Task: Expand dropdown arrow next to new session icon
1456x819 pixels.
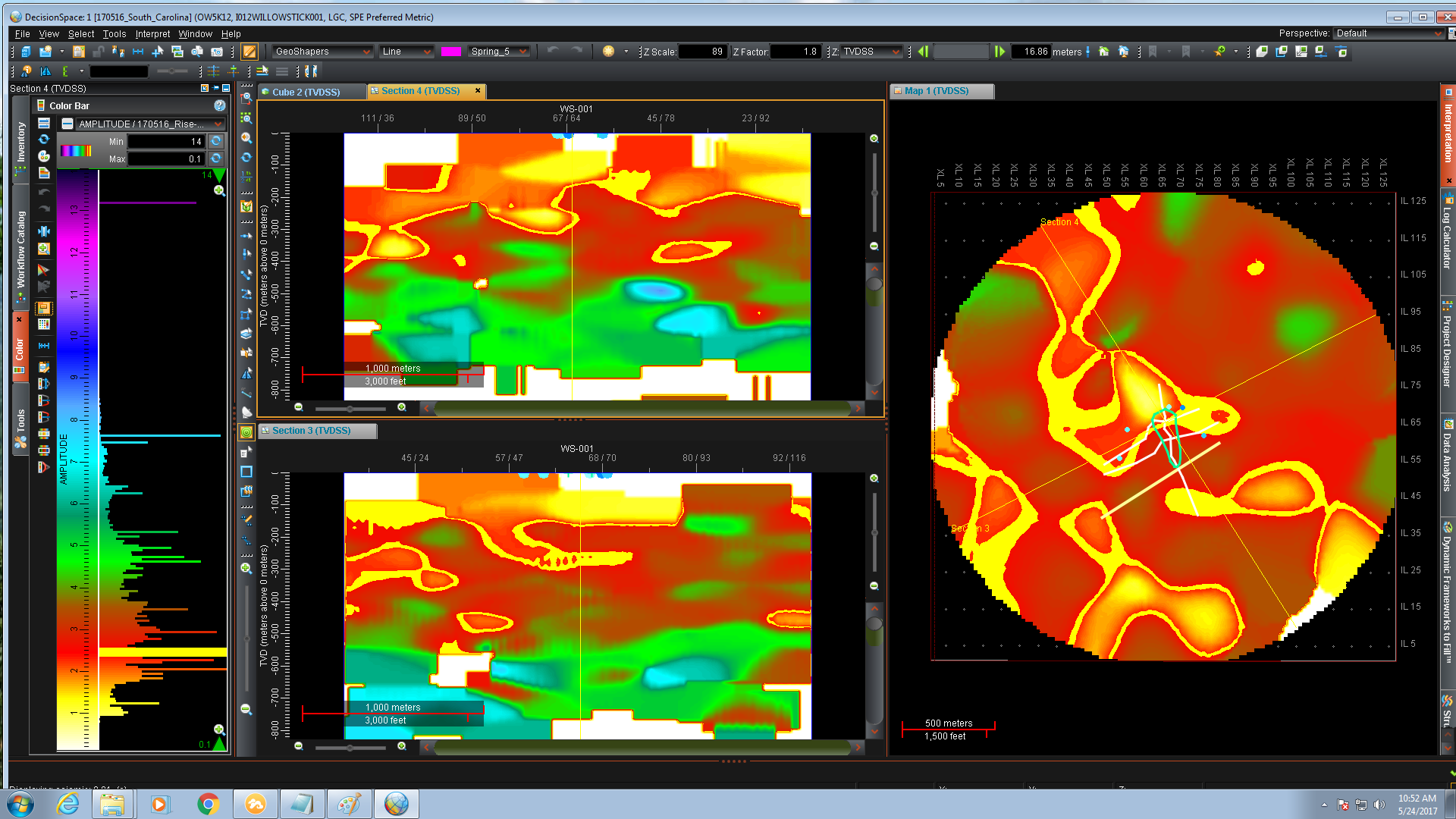Action: pyautogui.click(x=61, y=52)
